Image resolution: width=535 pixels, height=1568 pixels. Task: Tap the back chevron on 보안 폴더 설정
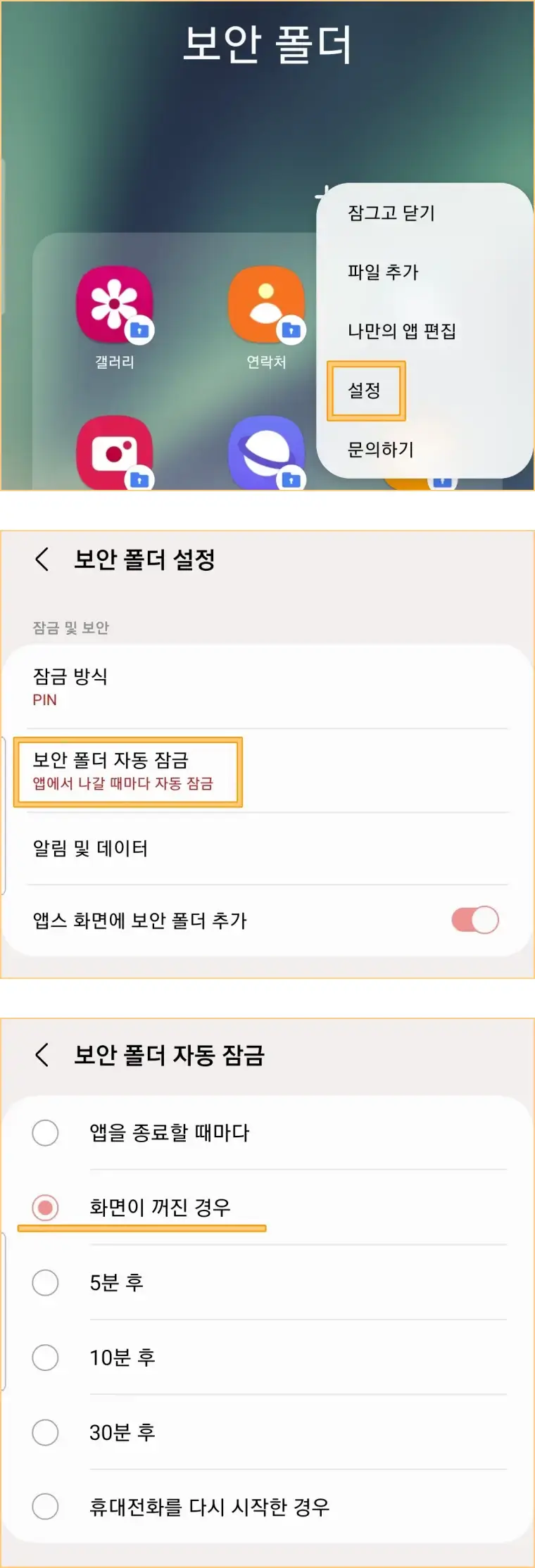[42, 560]
